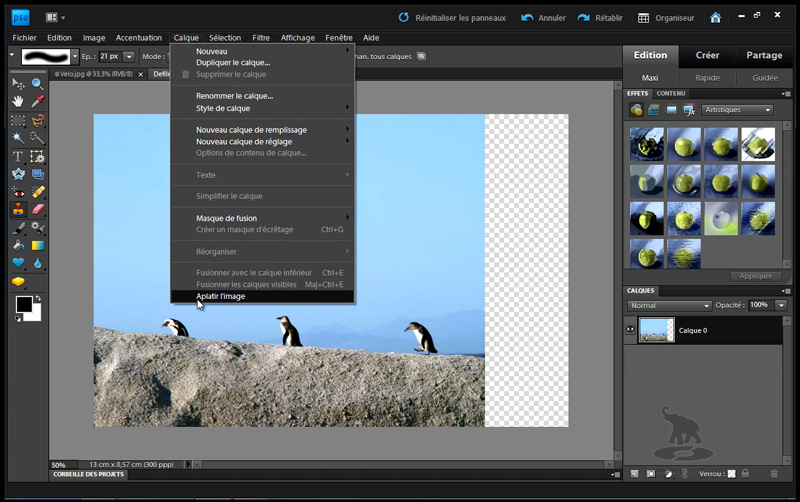
Task: Show Filters in the Effets panel
Action: click(x=636, y=110)
